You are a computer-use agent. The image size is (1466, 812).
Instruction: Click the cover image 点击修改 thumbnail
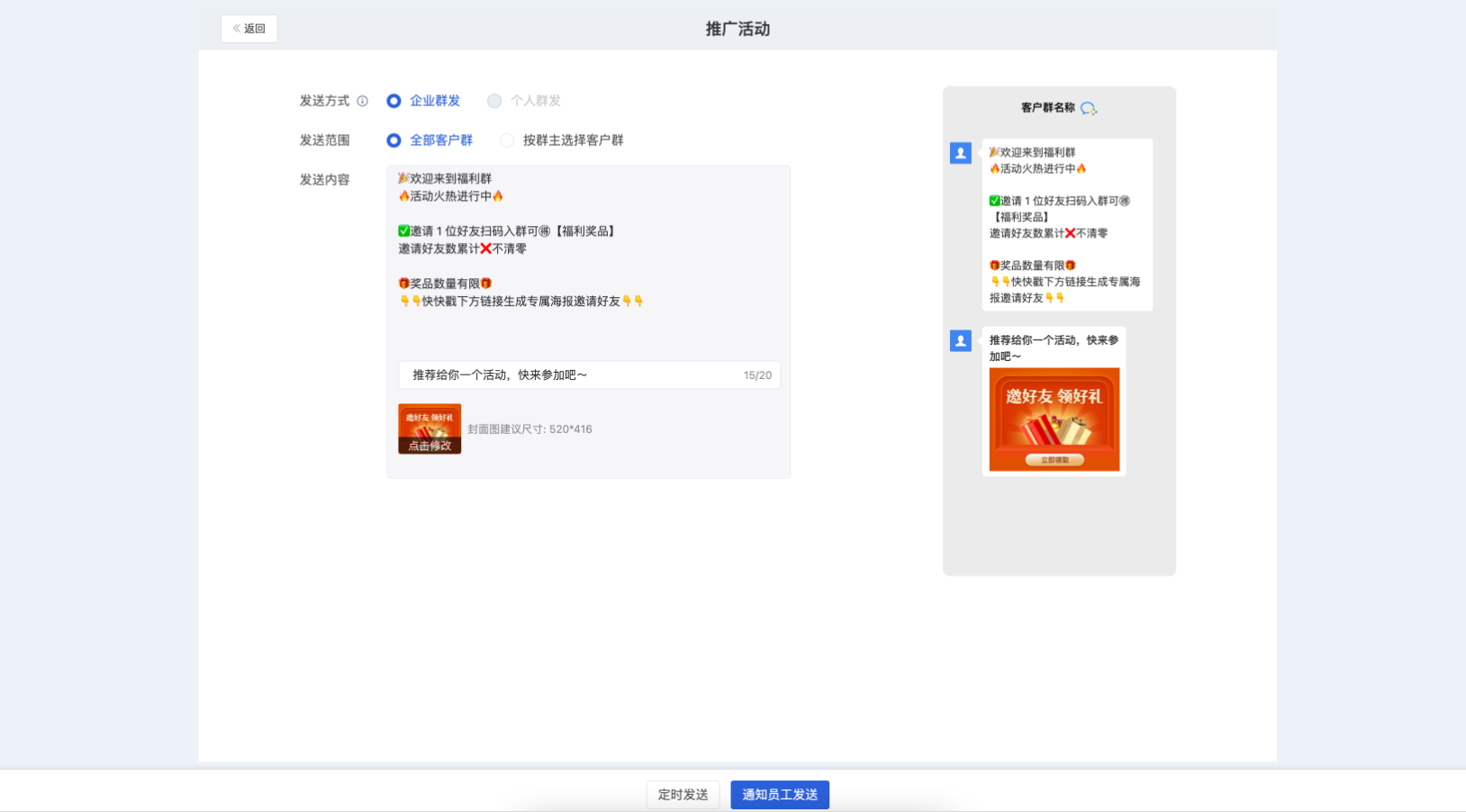[430, 429]
